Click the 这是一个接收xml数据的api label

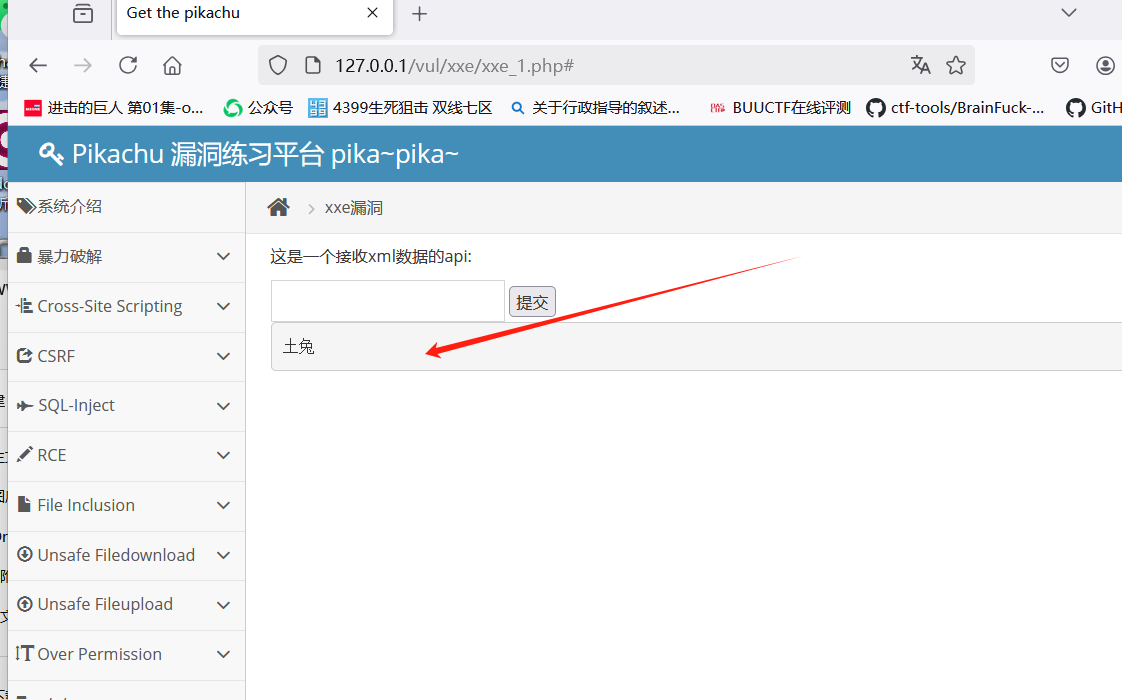371,257
